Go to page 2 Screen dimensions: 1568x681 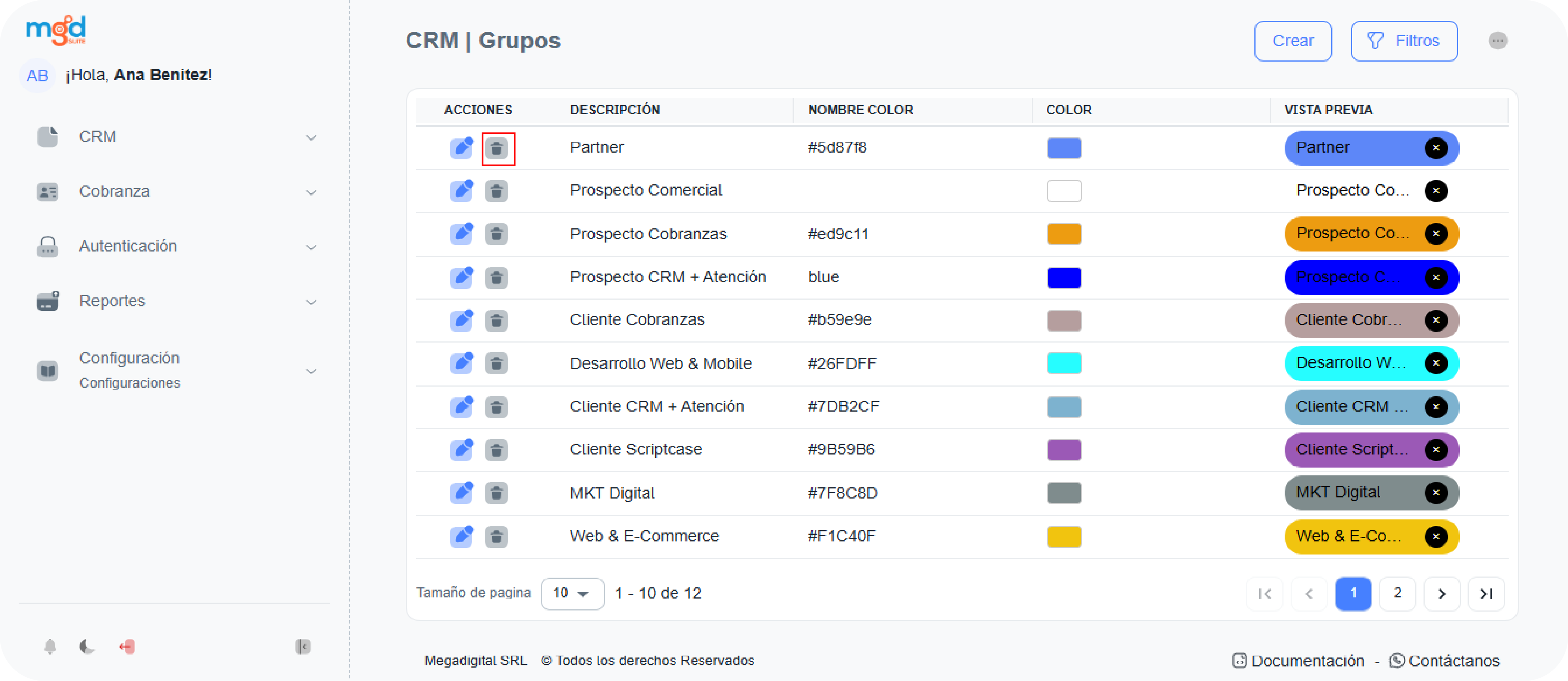coord(1397,593)
